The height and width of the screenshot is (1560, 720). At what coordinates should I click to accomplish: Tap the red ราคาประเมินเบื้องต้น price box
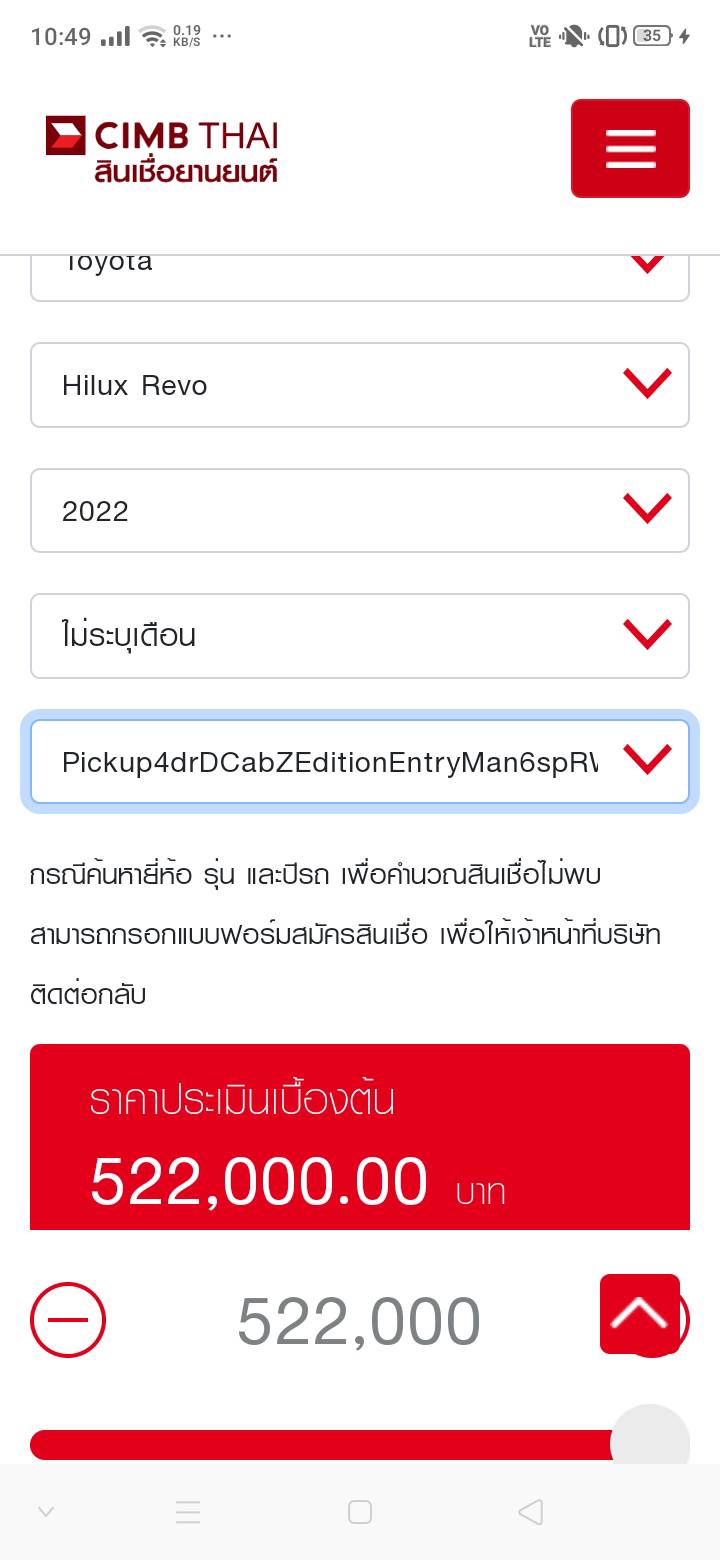click(x=360, y=1137)
